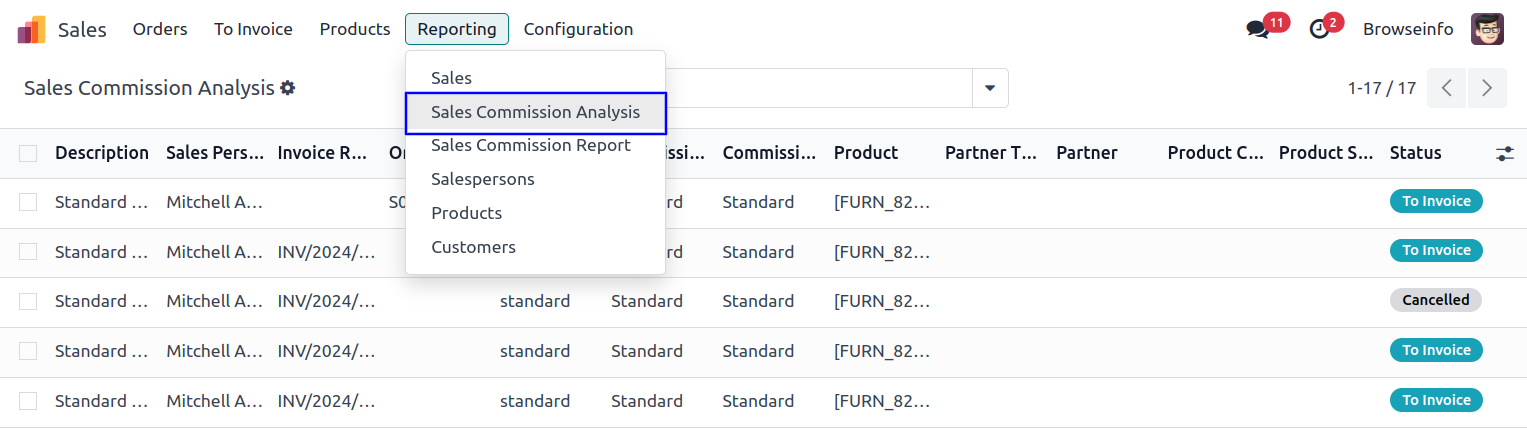1527x428 pixels.
Task: Click the Sales app logo icon
Action: (x=31, y=30)
